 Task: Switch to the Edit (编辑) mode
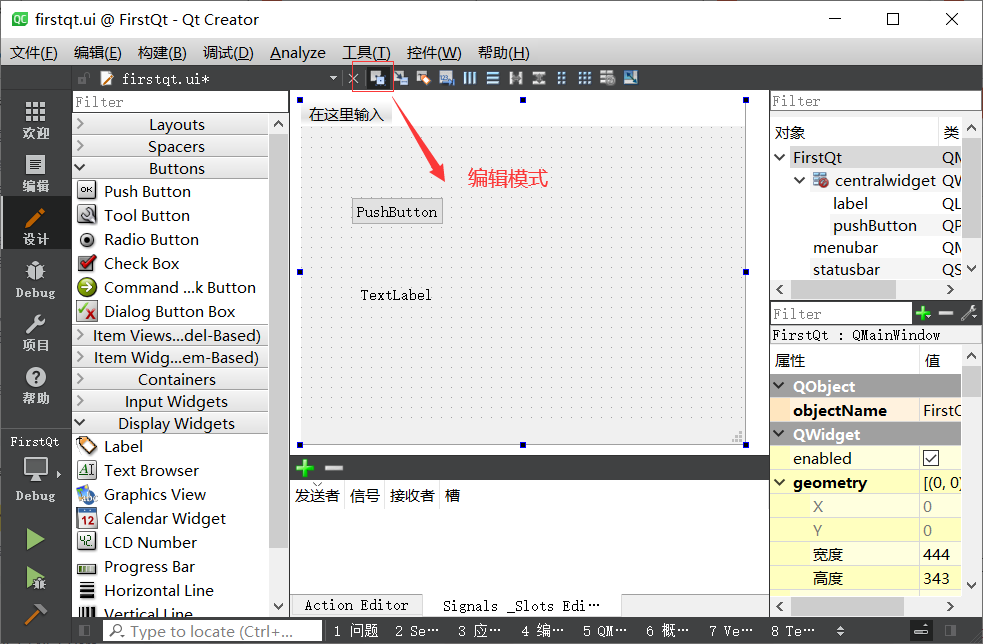point(35,173)
